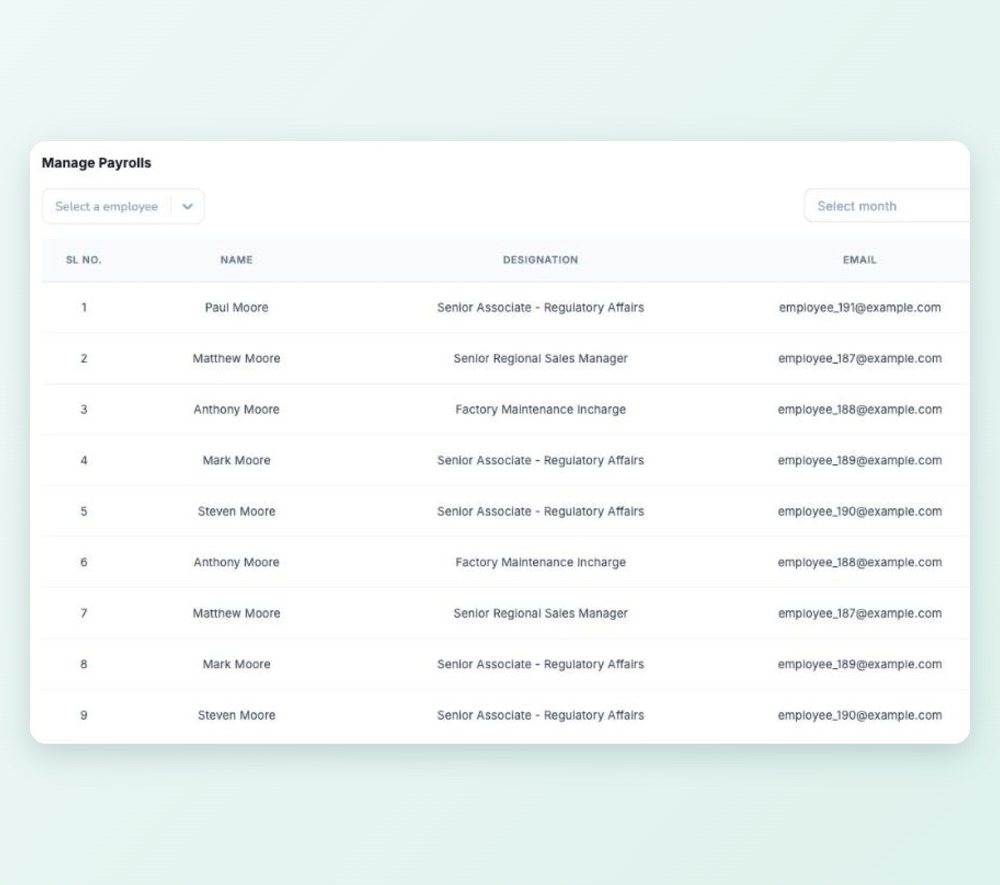Image resolution: width=1000 pixels, height=885 pixels.
Task: Click row 8 email employee_189@example.com
Action: [860, 664]
